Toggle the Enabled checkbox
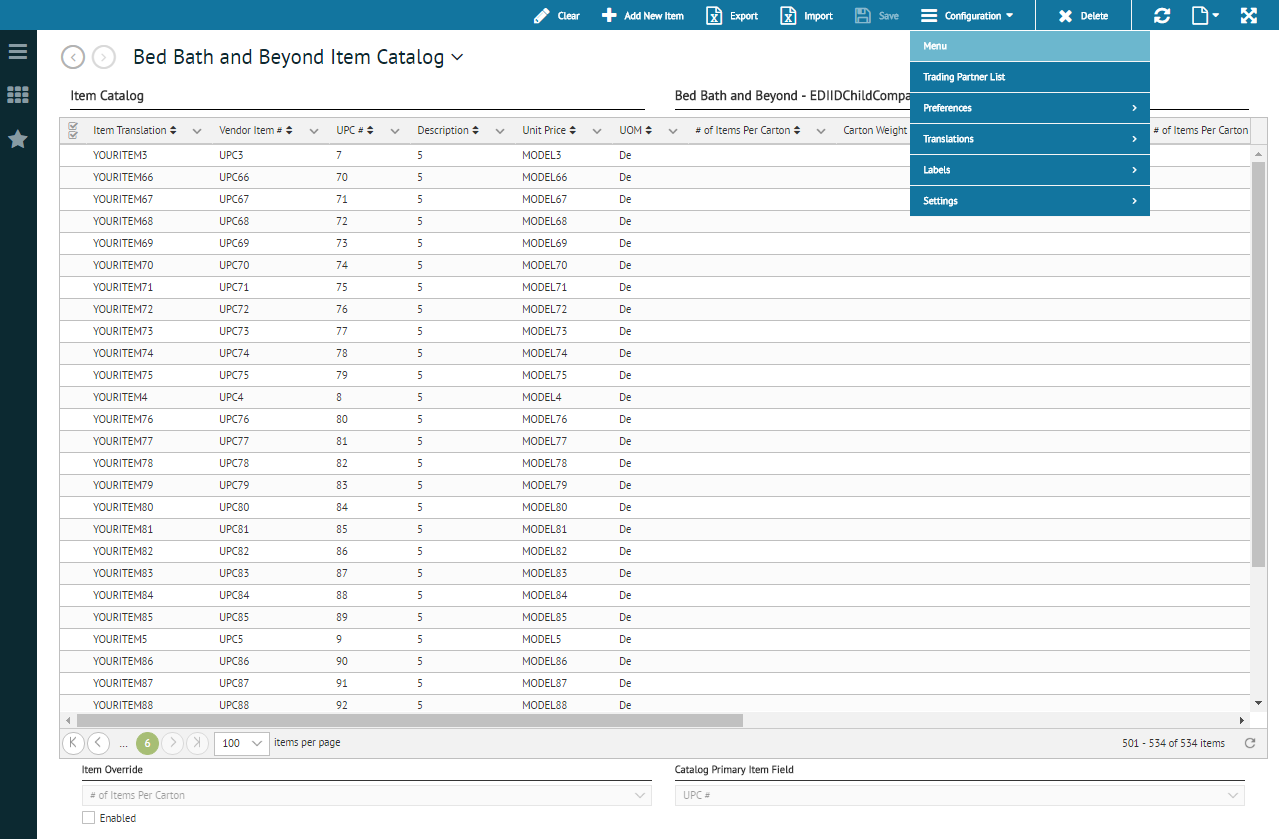The height and width of the screenshot is (839, 1279). click(x=89, y=817)
